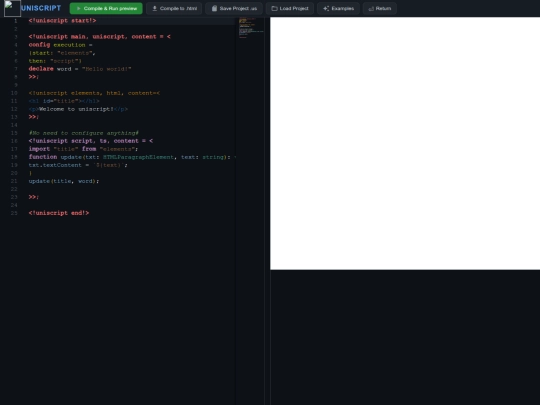Click the UNISCRIPT title text

pyautogui.click(x=41, y=8)
